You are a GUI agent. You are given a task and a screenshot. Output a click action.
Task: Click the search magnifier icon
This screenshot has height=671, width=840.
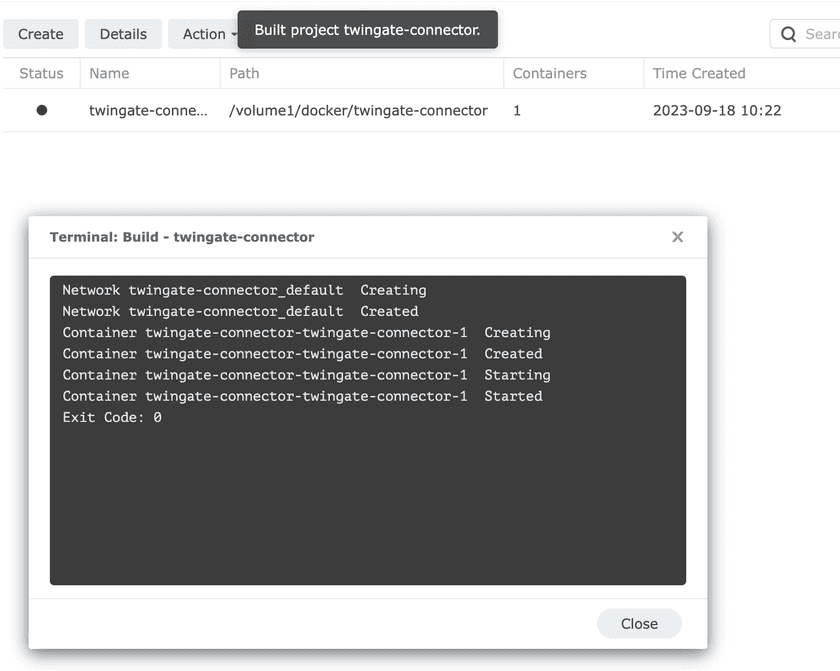(789, 33)
